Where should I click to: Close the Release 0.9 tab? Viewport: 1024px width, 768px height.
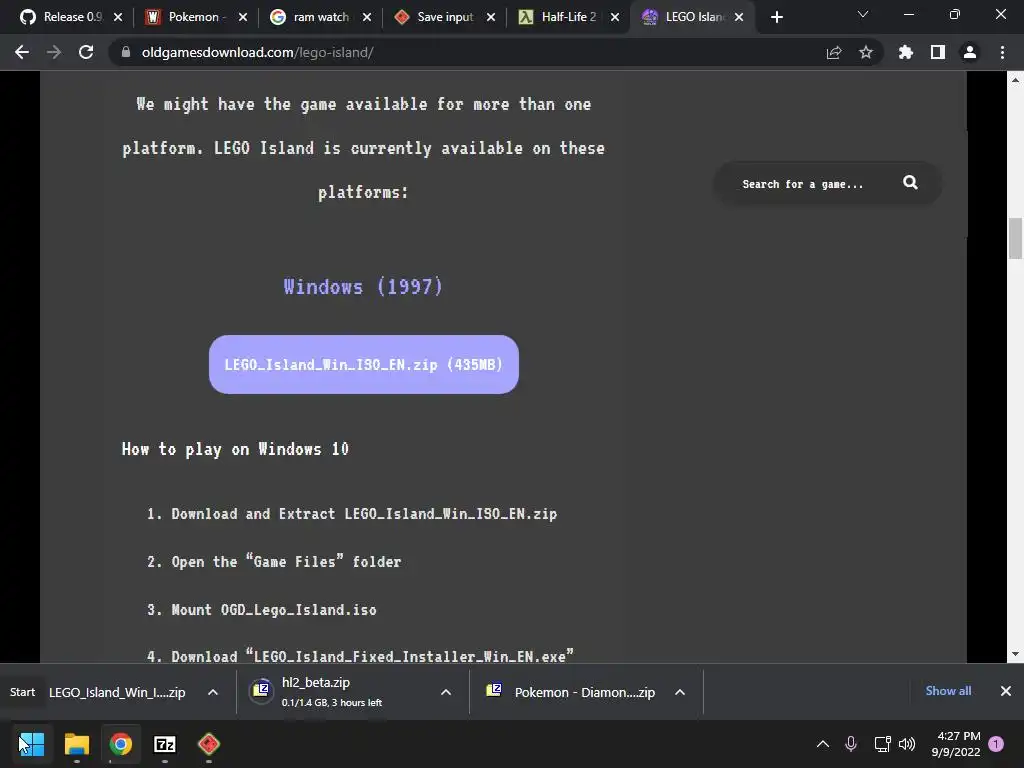[118, 17]
